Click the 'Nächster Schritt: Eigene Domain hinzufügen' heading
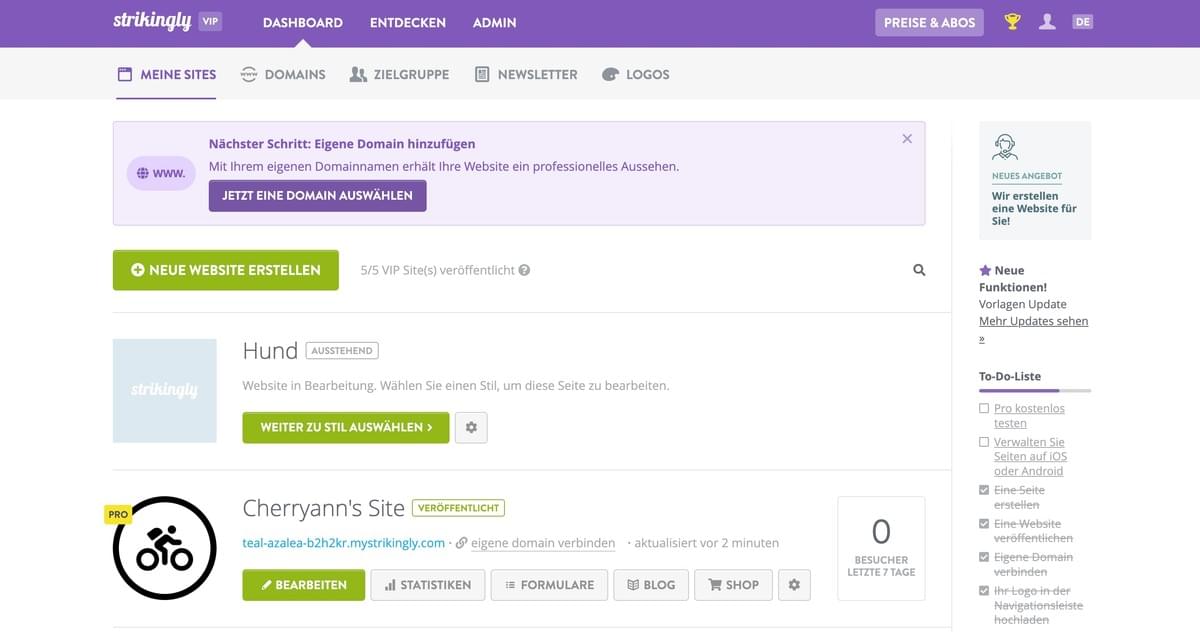Screen dimensions: 1200x632 click(x=342, y=144)
